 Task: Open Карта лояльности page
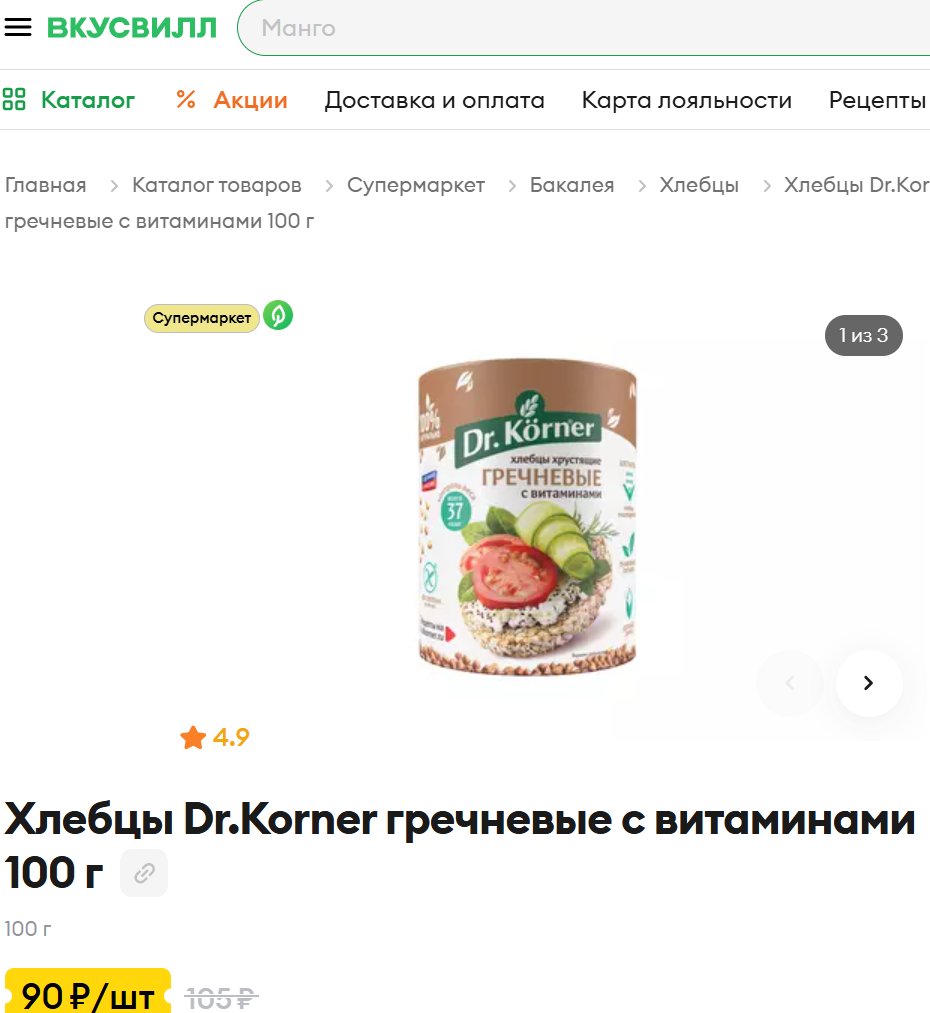[x=687, y=100]
